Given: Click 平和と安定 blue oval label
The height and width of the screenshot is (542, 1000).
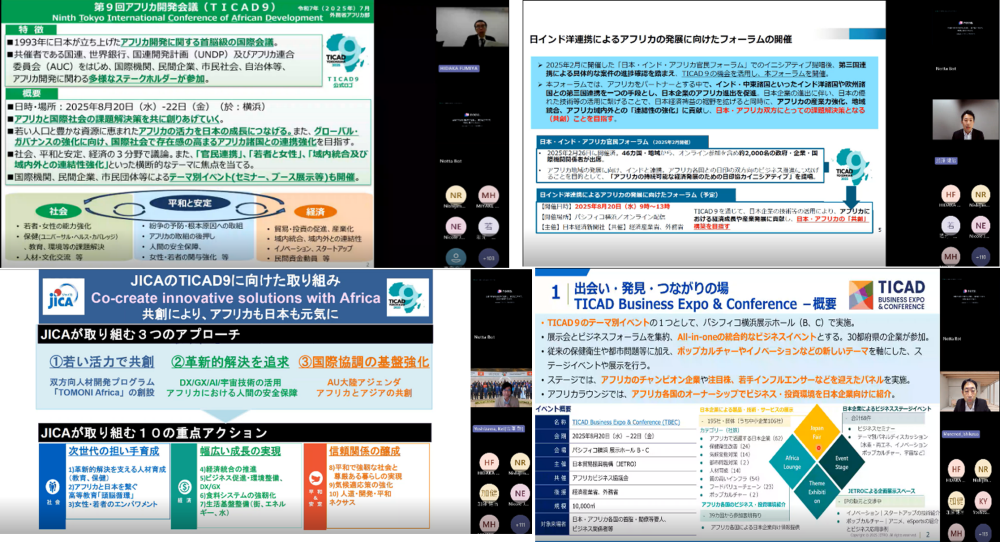Looking at the screenshot, I should click(189, 203).
